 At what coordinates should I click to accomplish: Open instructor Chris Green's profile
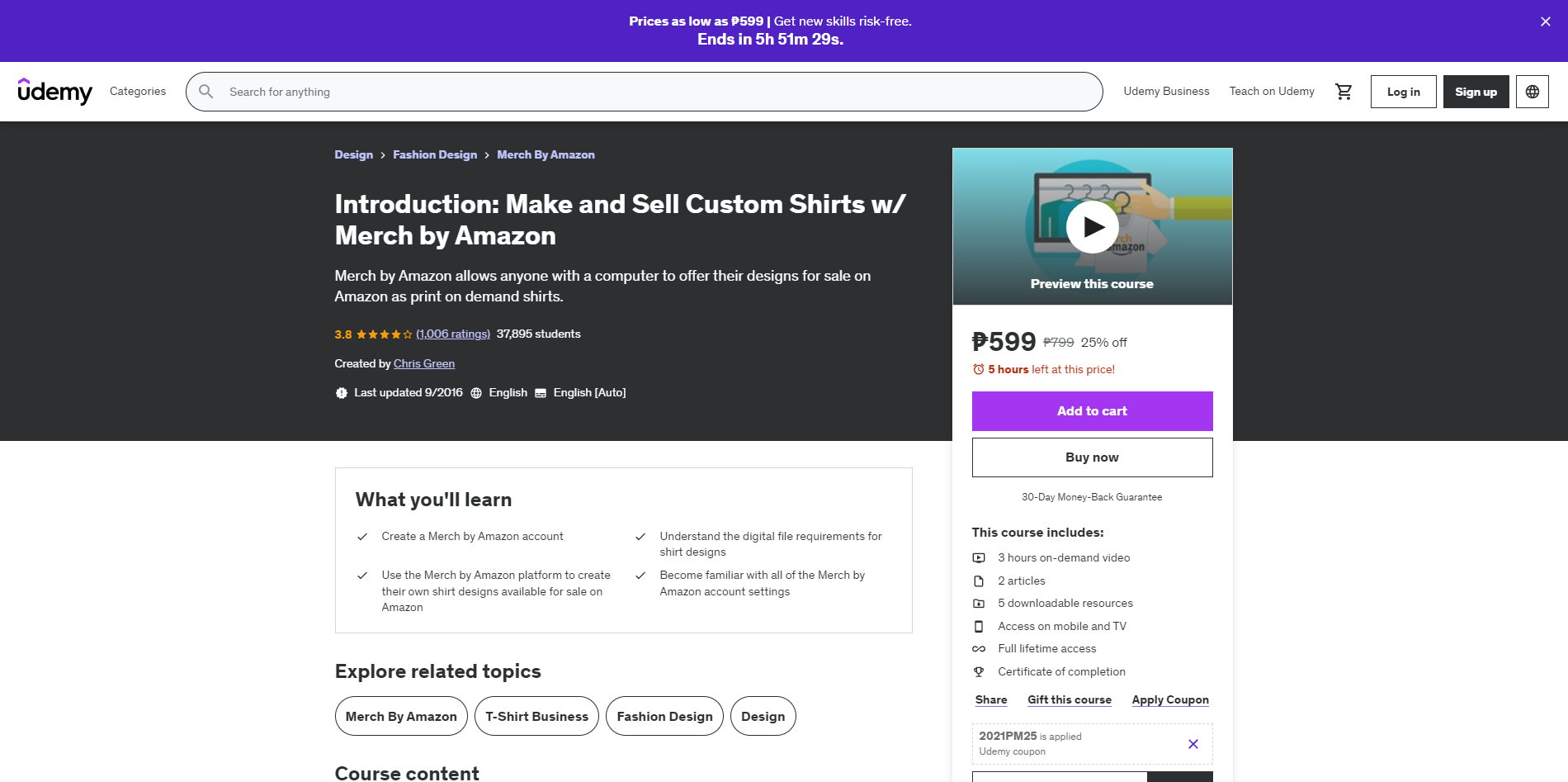pos(424,363)
